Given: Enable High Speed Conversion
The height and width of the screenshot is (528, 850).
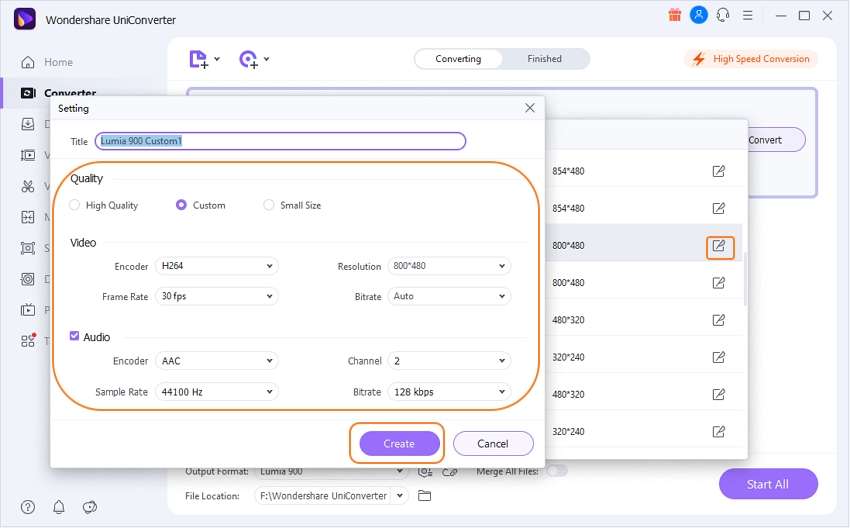Looking at the screenshot, I should pos(751,59).
